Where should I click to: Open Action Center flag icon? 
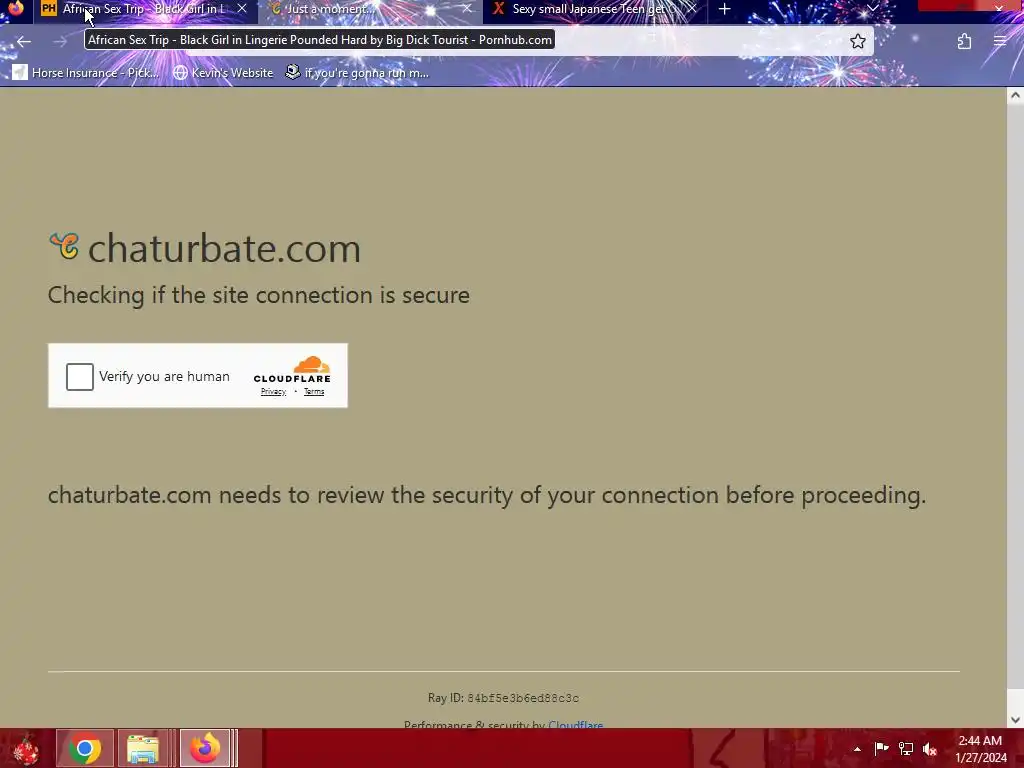pyautogui.click(x=881, y=748)
